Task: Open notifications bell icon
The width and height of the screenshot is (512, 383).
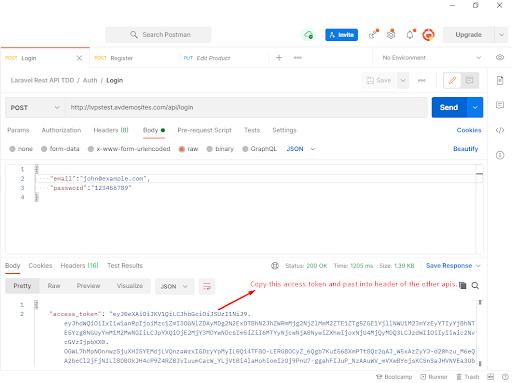Action: [x=410, y=35]
